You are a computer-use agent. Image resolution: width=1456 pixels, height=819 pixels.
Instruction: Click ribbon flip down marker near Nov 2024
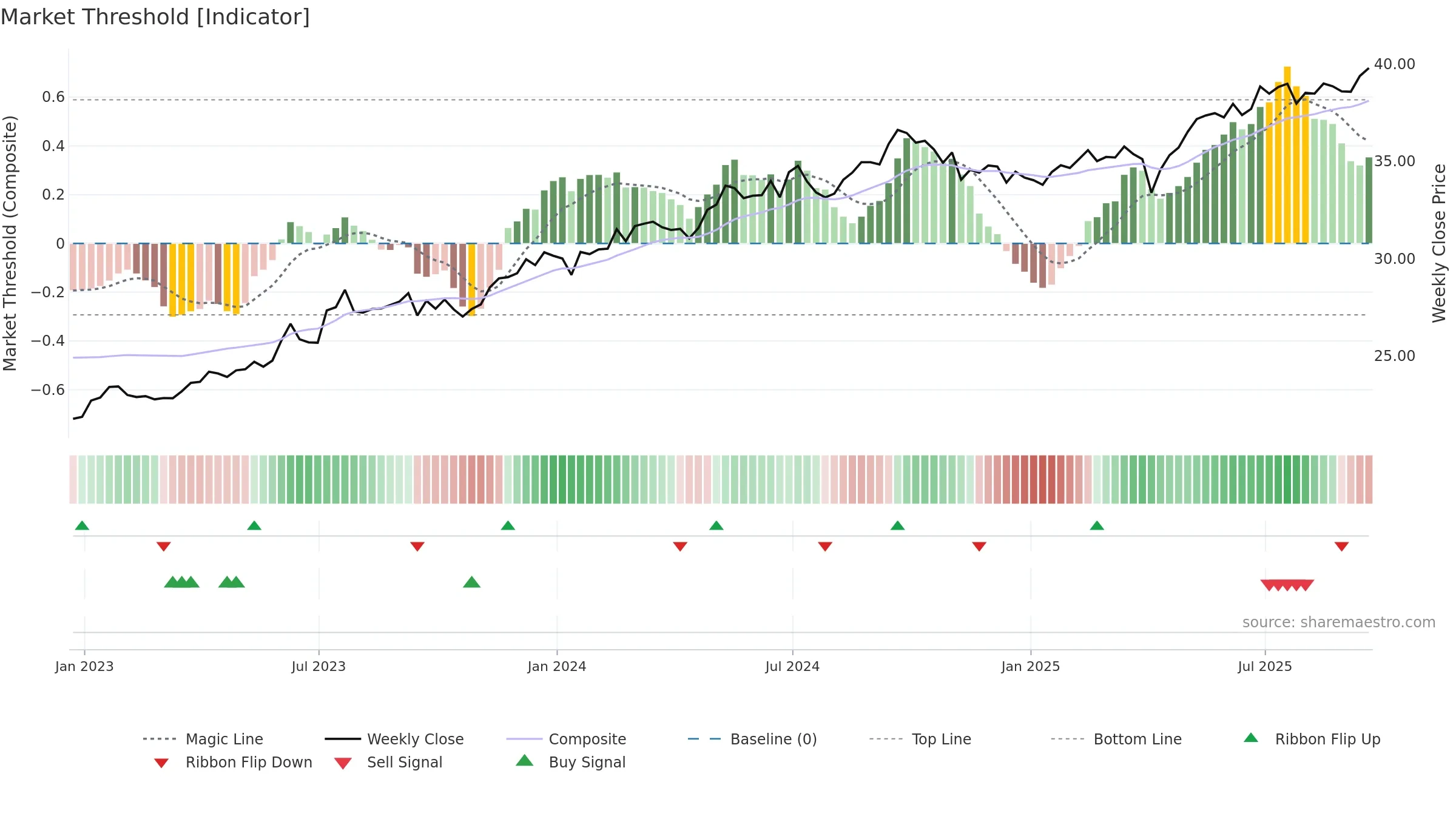coord(979,547)
